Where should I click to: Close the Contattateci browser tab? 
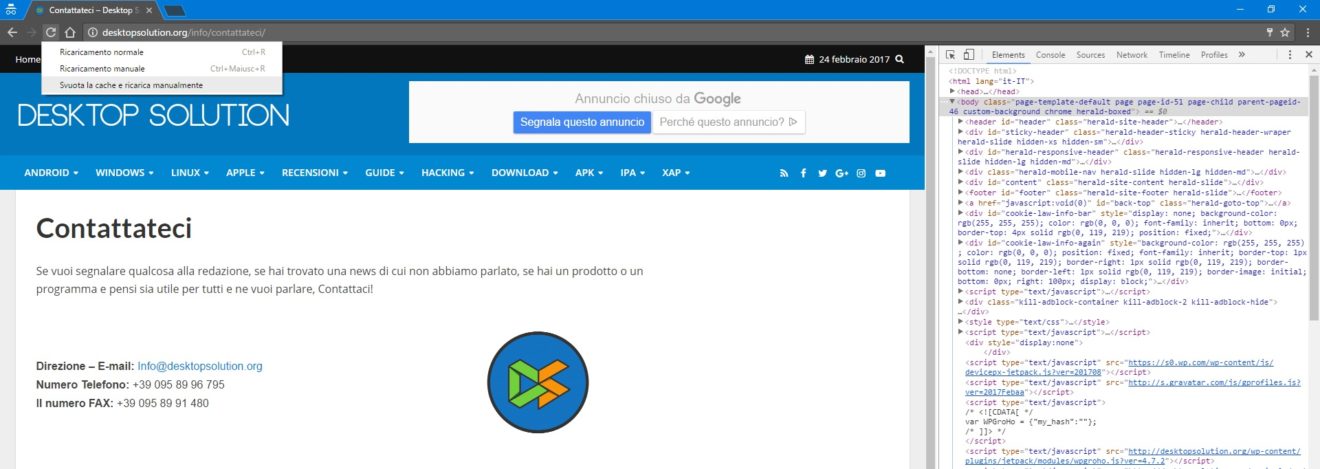(x=148, y=9)
